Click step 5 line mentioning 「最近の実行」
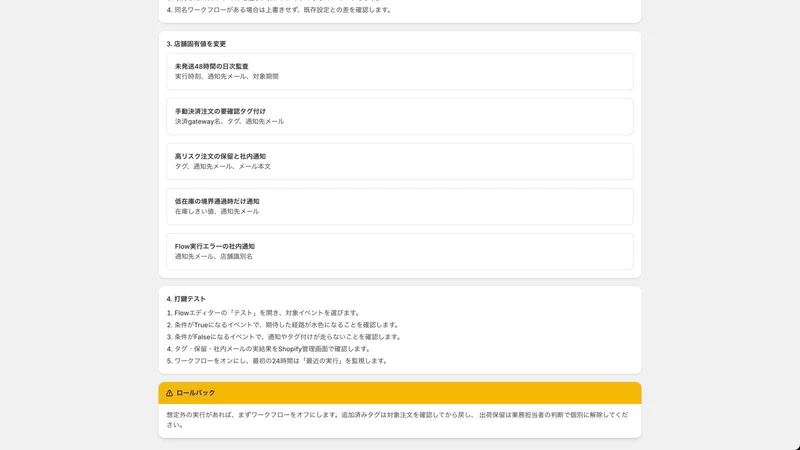The width and height of the screenshot is (800, 450). 278,361
